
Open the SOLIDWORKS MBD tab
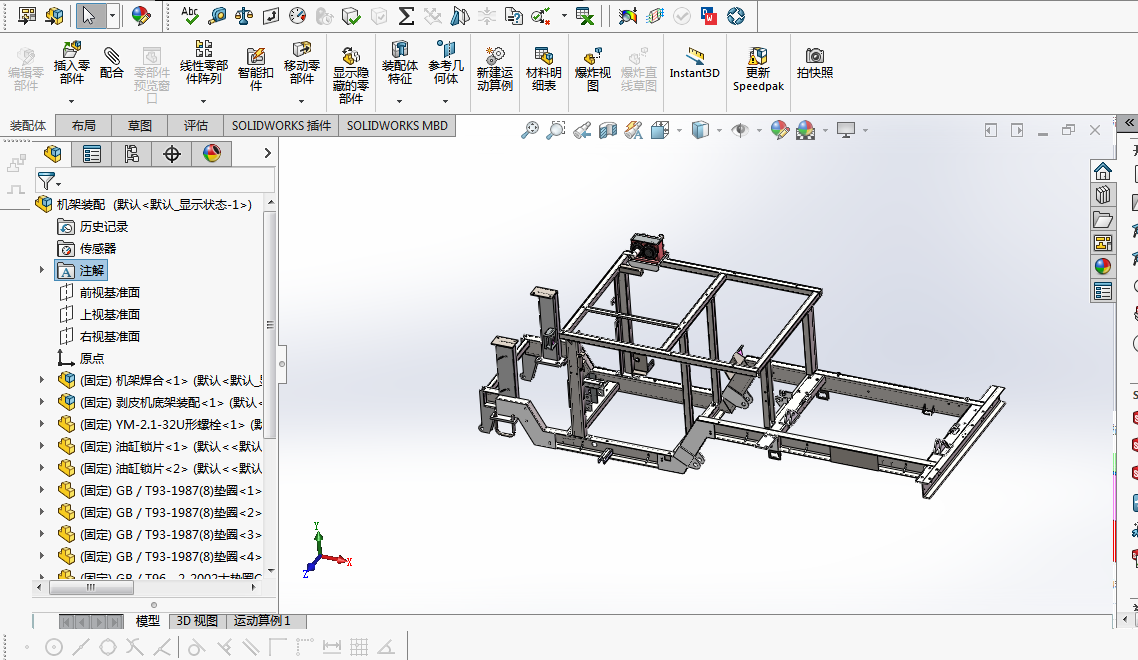click(397, 126)
